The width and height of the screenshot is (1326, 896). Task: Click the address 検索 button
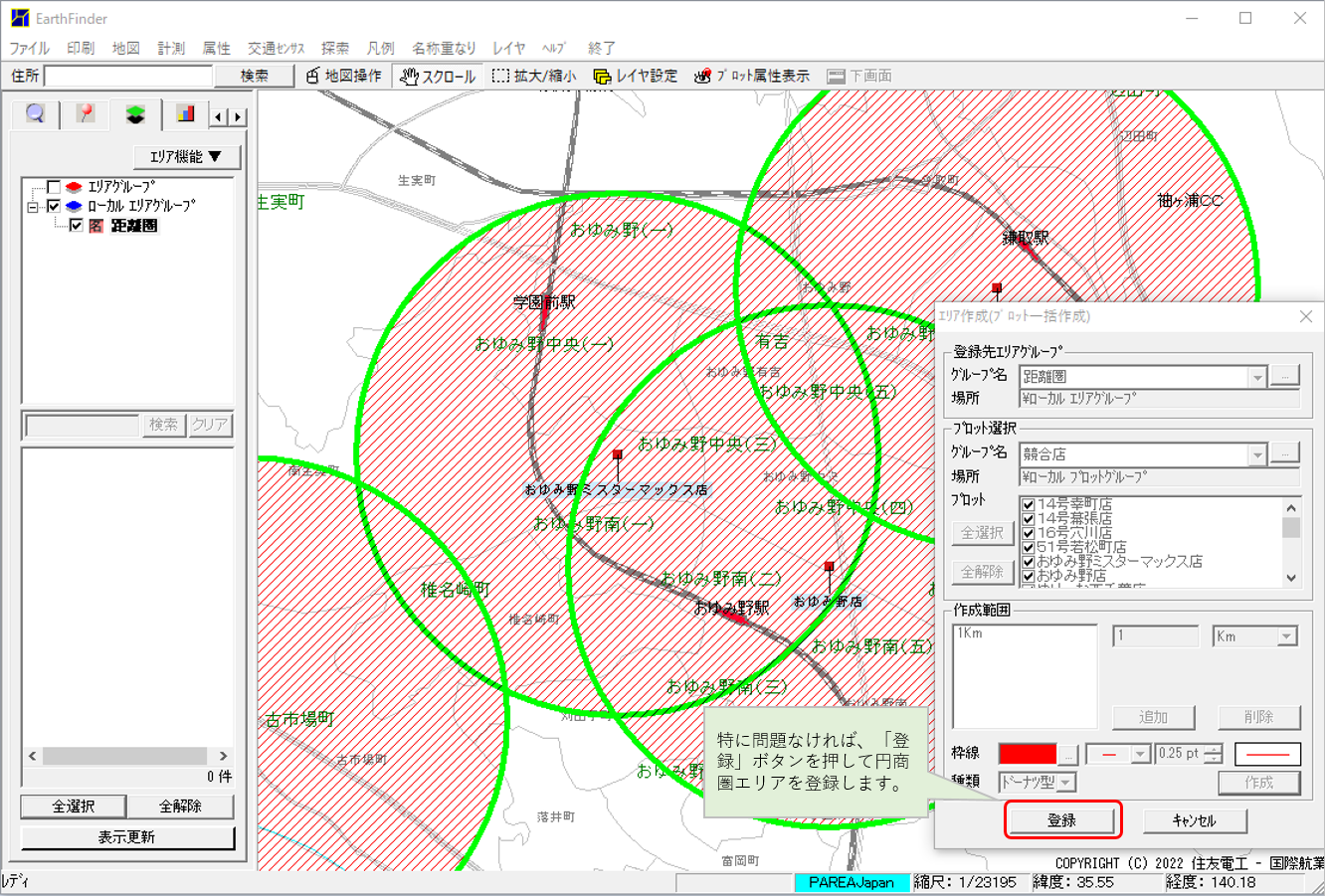[x=255, y=76]
